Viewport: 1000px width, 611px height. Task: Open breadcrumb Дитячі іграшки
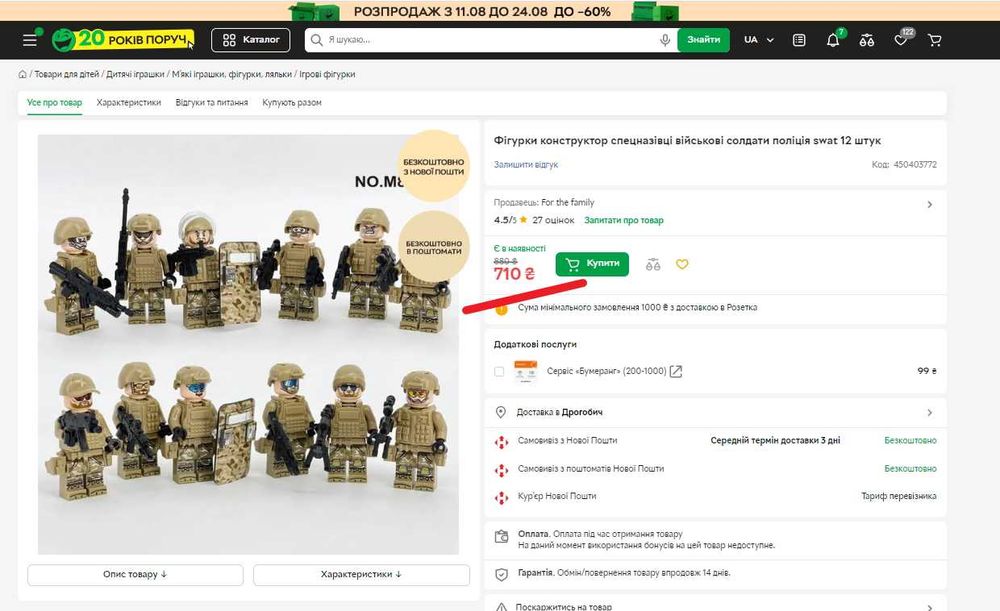tap(135, 74)
